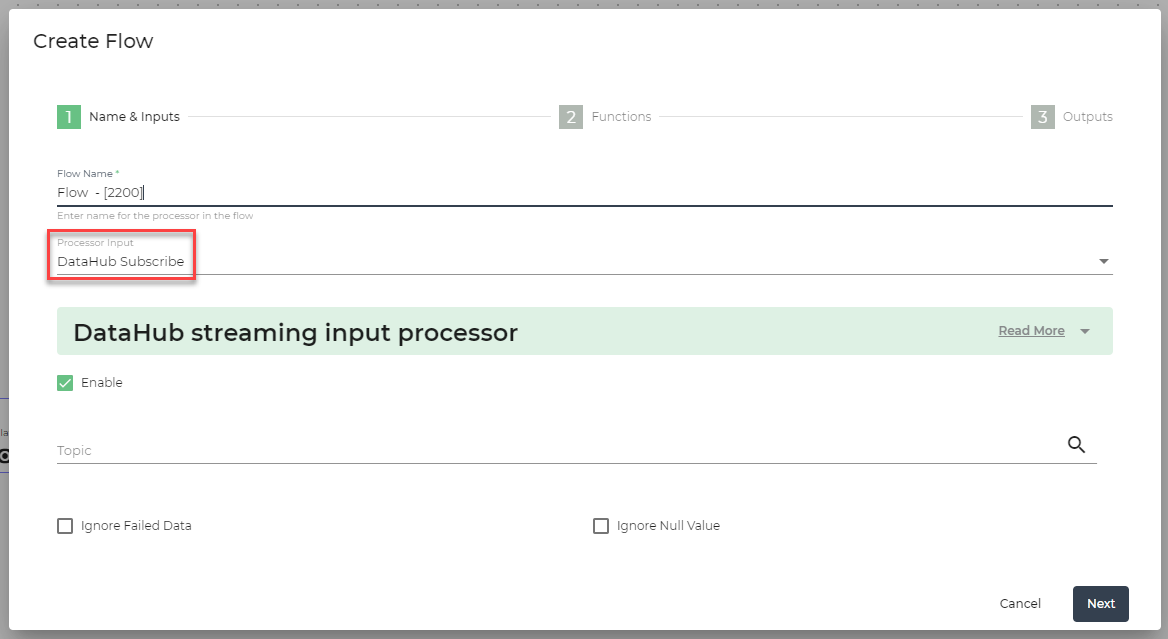Screen dimensions: 1168x639
Task: Click the gray step 3 badge
Action: pos(1042,116)
